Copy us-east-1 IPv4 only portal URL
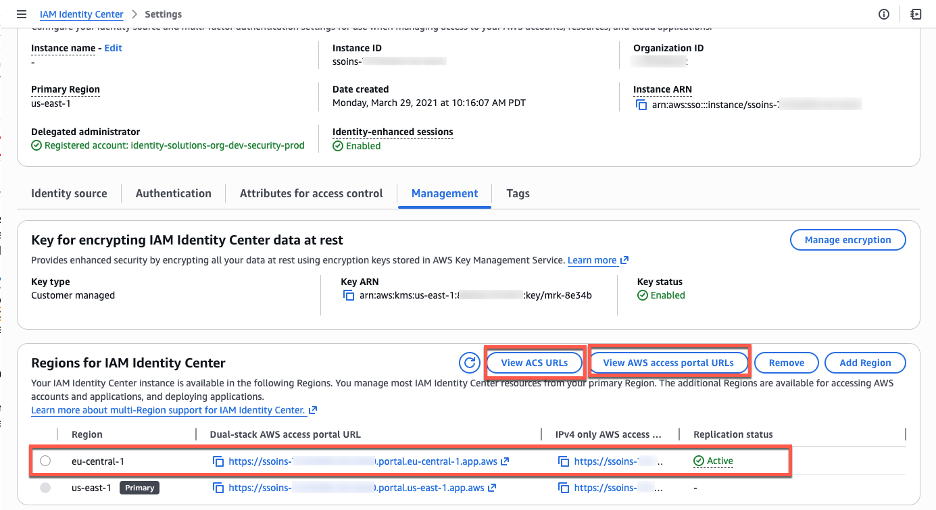Image resolution: width=936 pixels, height=510 pixels. [x=564, y=488]
